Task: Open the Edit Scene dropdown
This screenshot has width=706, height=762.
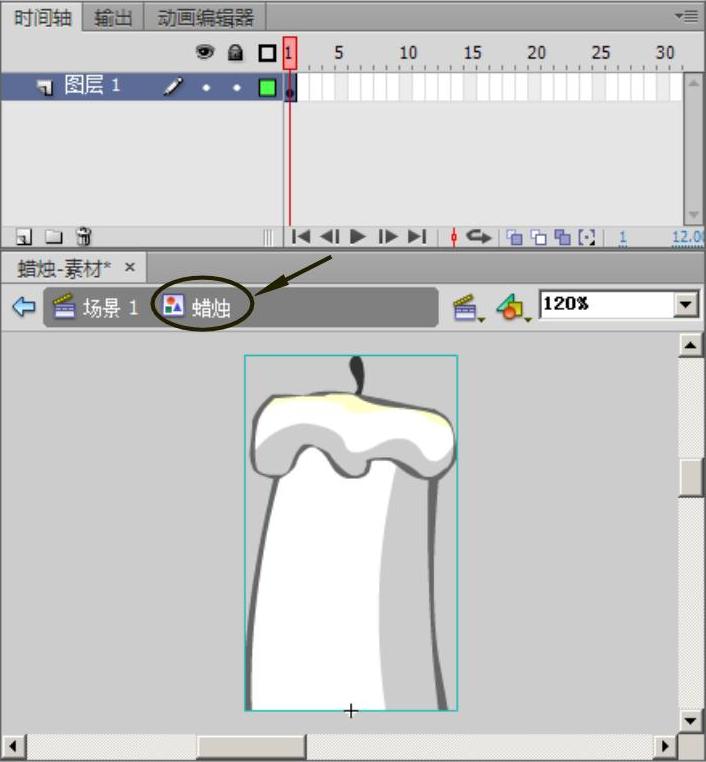Action: point(467,307)
